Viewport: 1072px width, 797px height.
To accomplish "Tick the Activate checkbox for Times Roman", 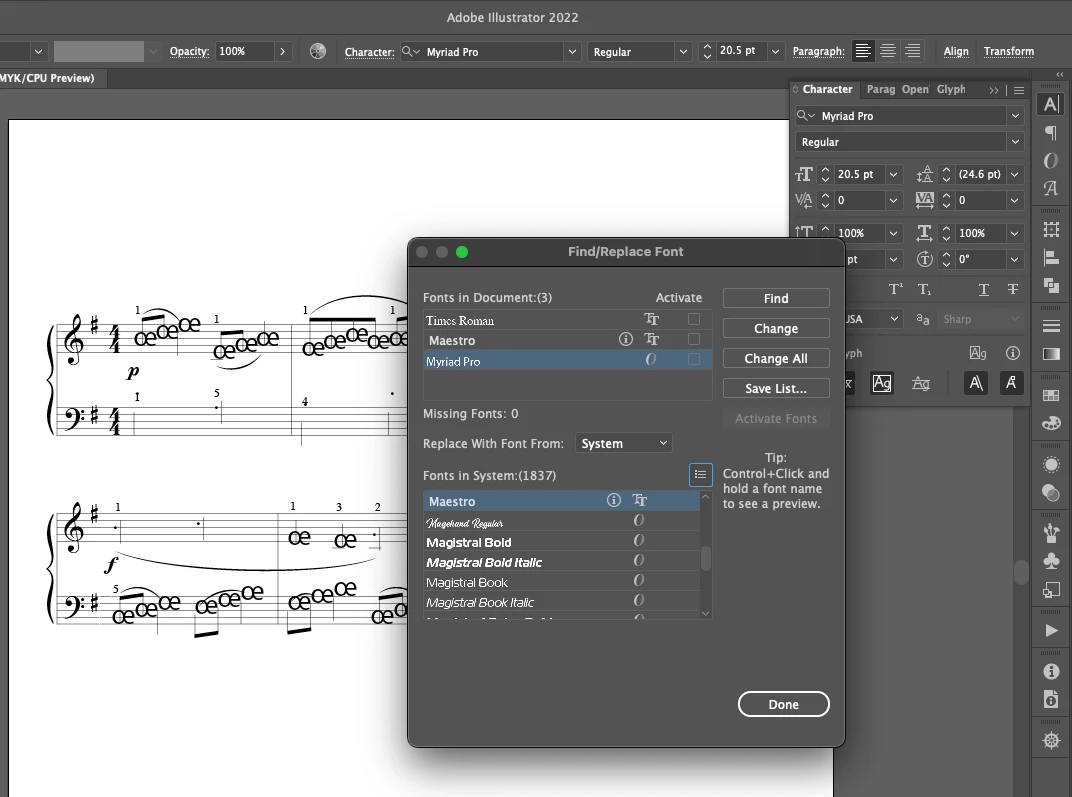I will click(694, 319).
